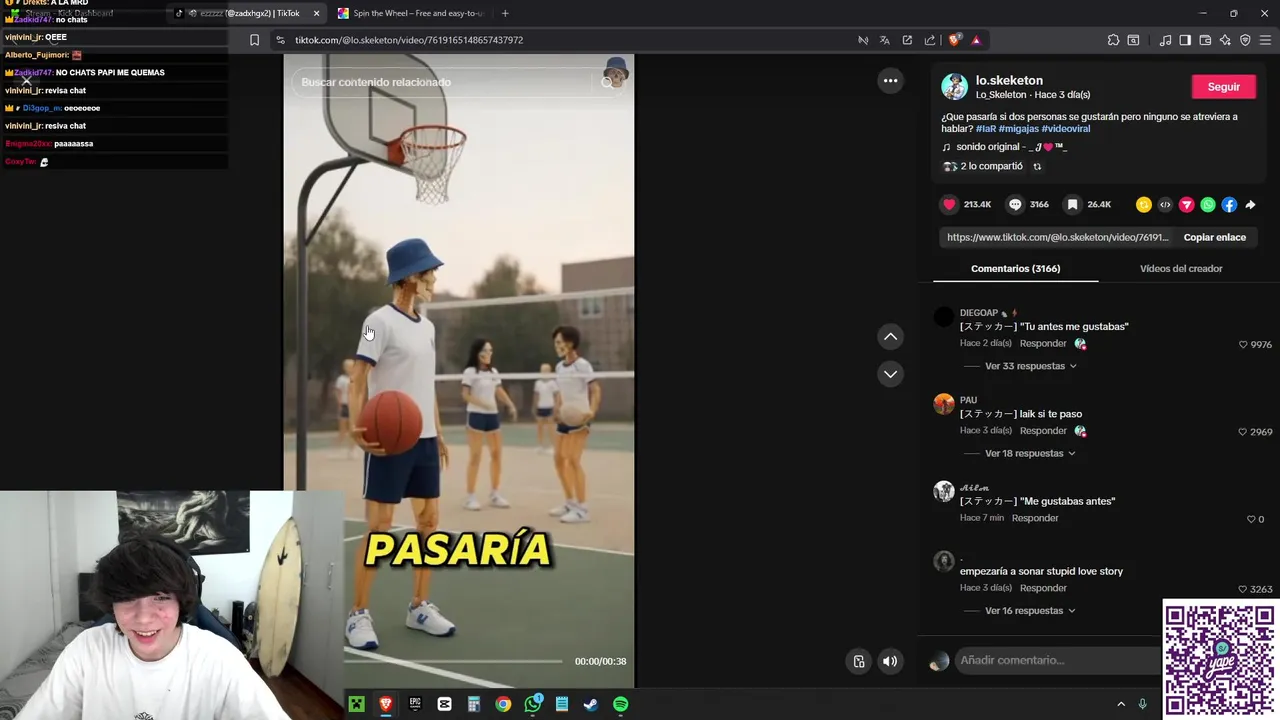
Task: Open Spotify from the taskbar
Action: pyautogui.click(x=621, y=704)
